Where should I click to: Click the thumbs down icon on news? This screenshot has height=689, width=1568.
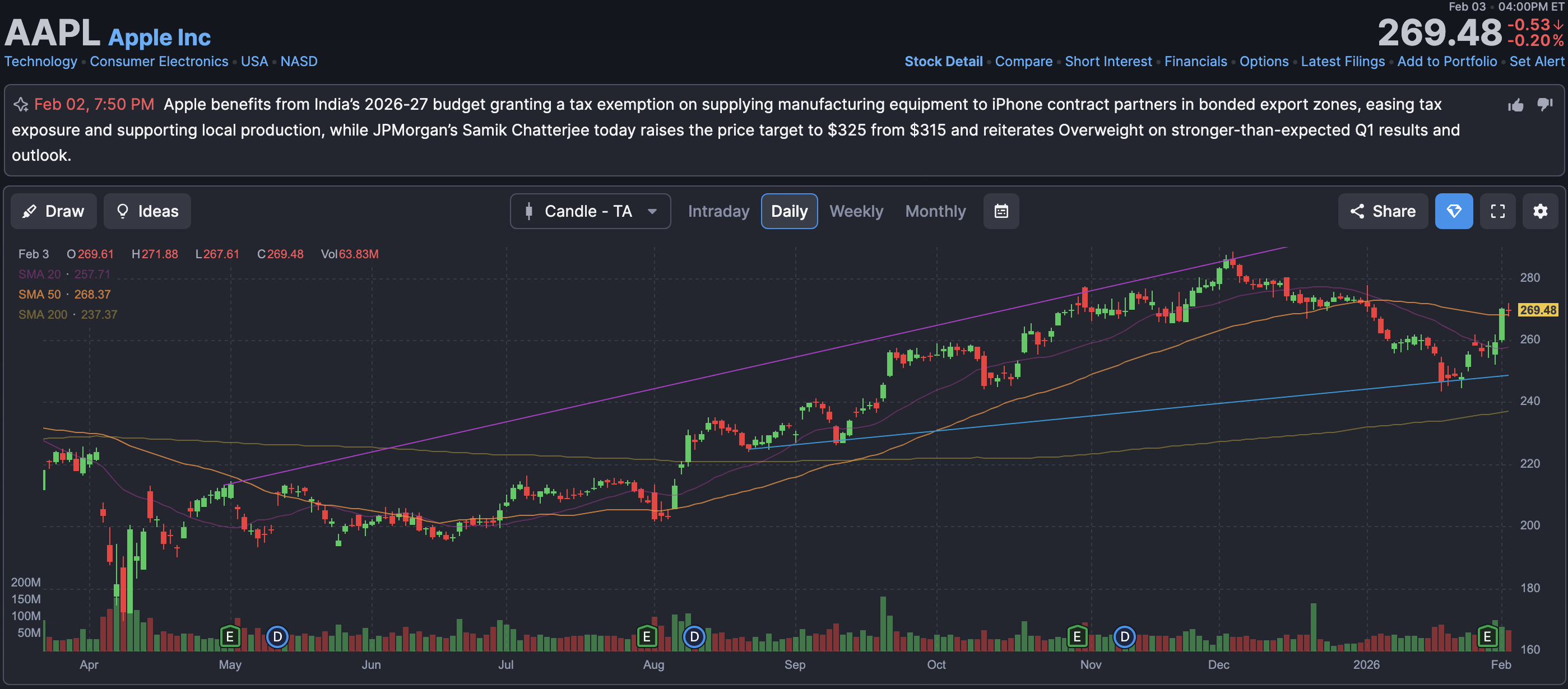(x=1544, y=105)
